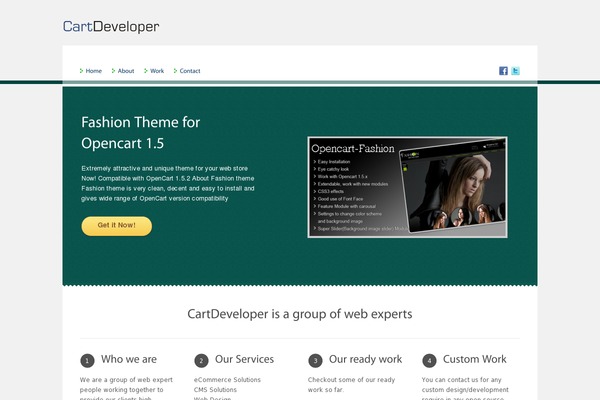The width and height of the screenshot is (600, 400).
Task: Click the text 'Extremely attractive and unique theme'
Action: tap(138, 168)
